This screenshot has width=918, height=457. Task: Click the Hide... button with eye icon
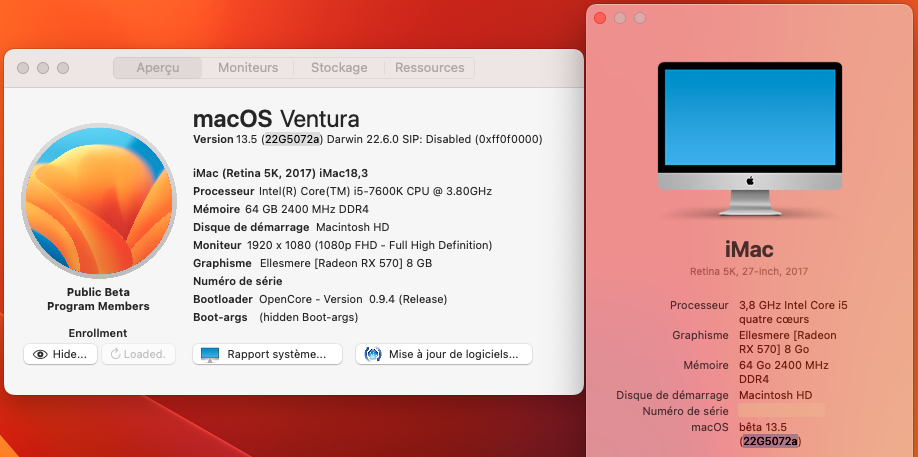(x=60, y=354)
